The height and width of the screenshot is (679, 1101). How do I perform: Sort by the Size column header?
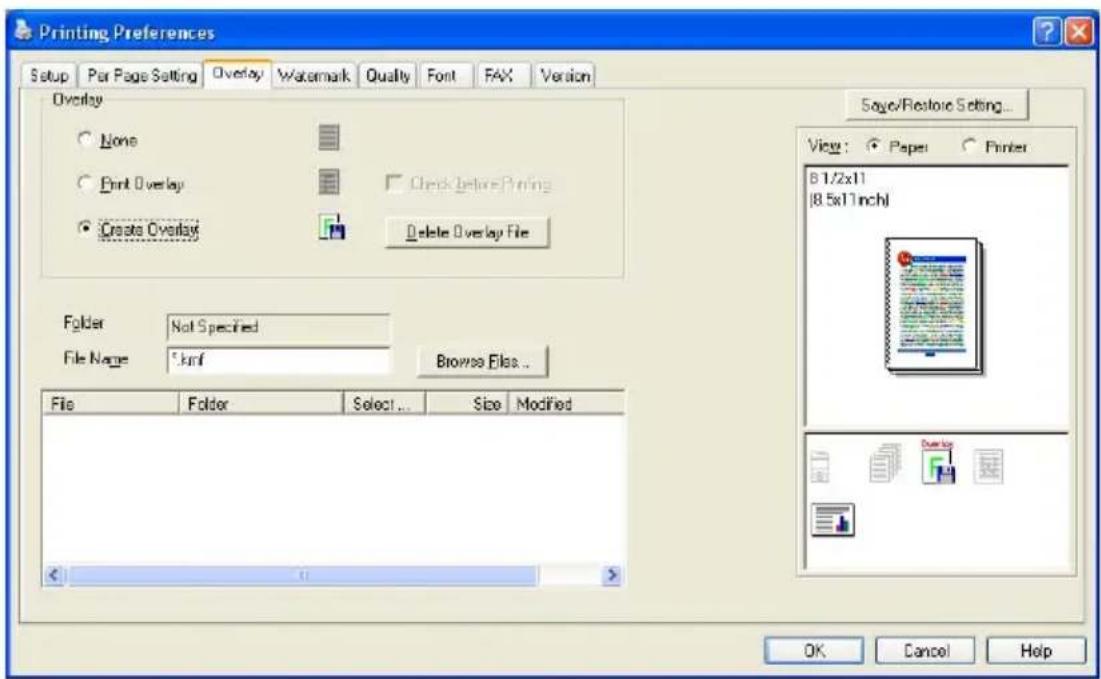pyautogui.click(x=467, y=404)
